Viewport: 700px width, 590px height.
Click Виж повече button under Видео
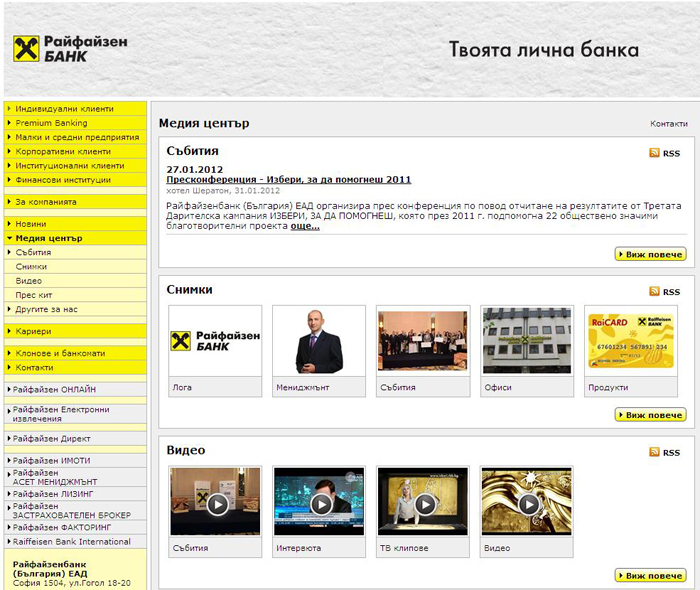tap(650, 576)
